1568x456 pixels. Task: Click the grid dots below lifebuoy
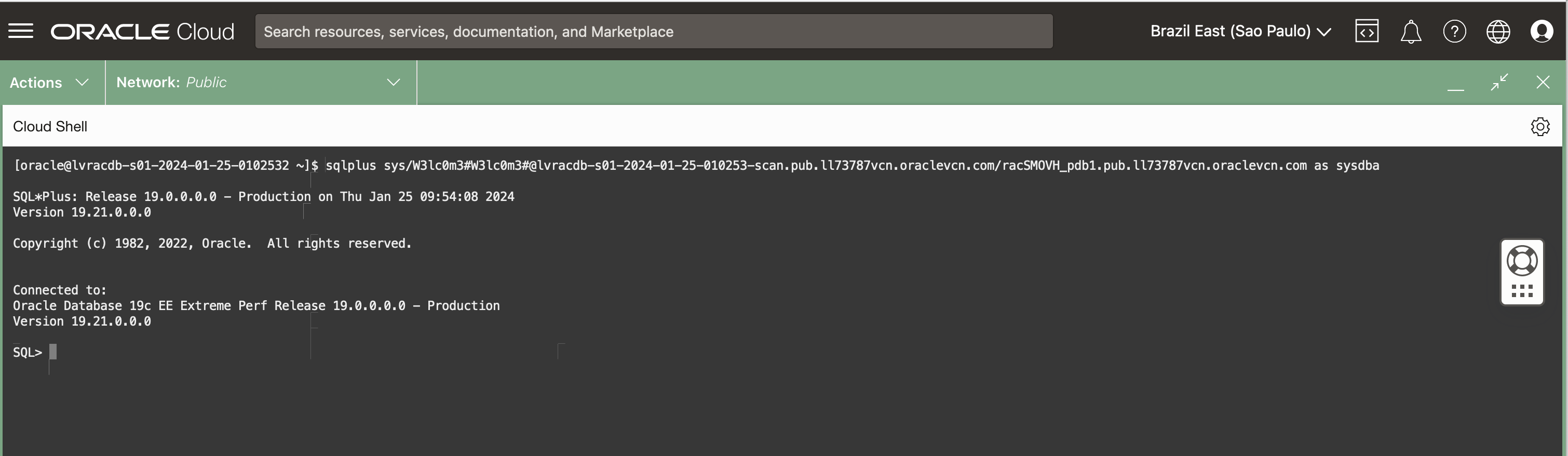coord(1522,290)
